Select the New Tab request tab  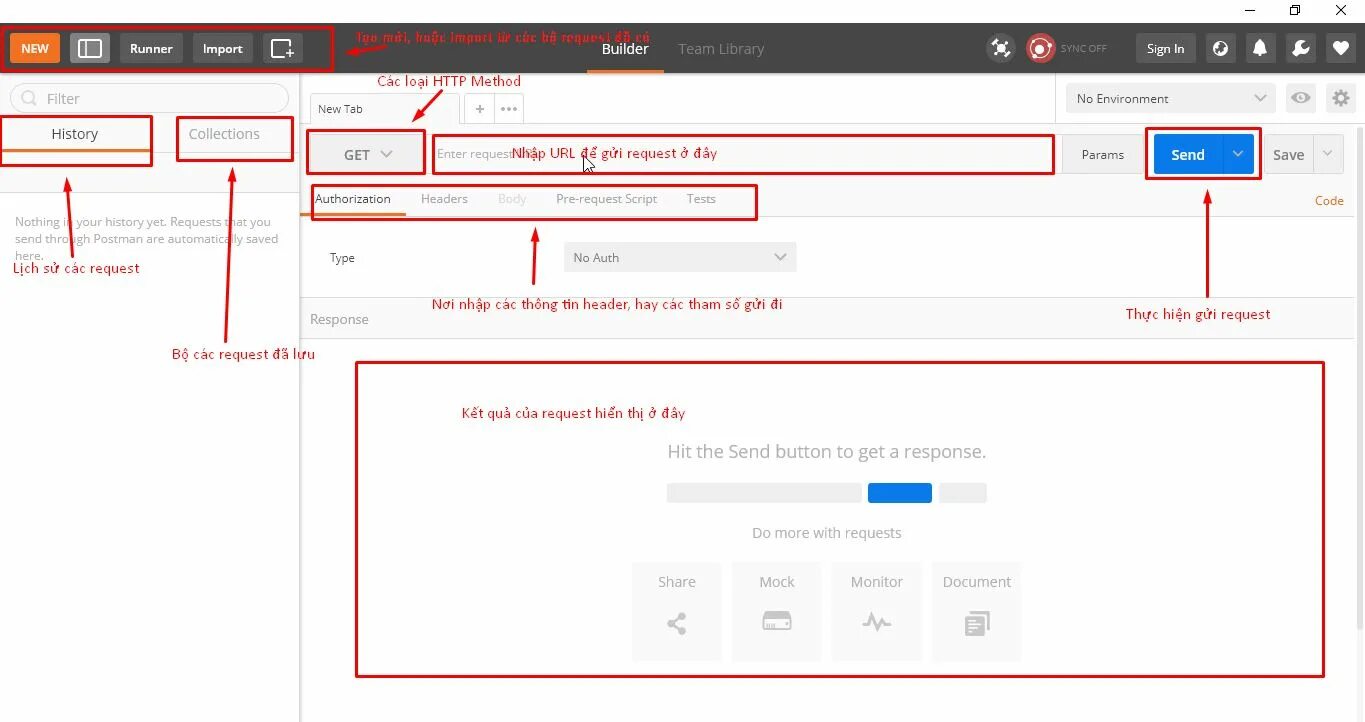coord(384,109)
